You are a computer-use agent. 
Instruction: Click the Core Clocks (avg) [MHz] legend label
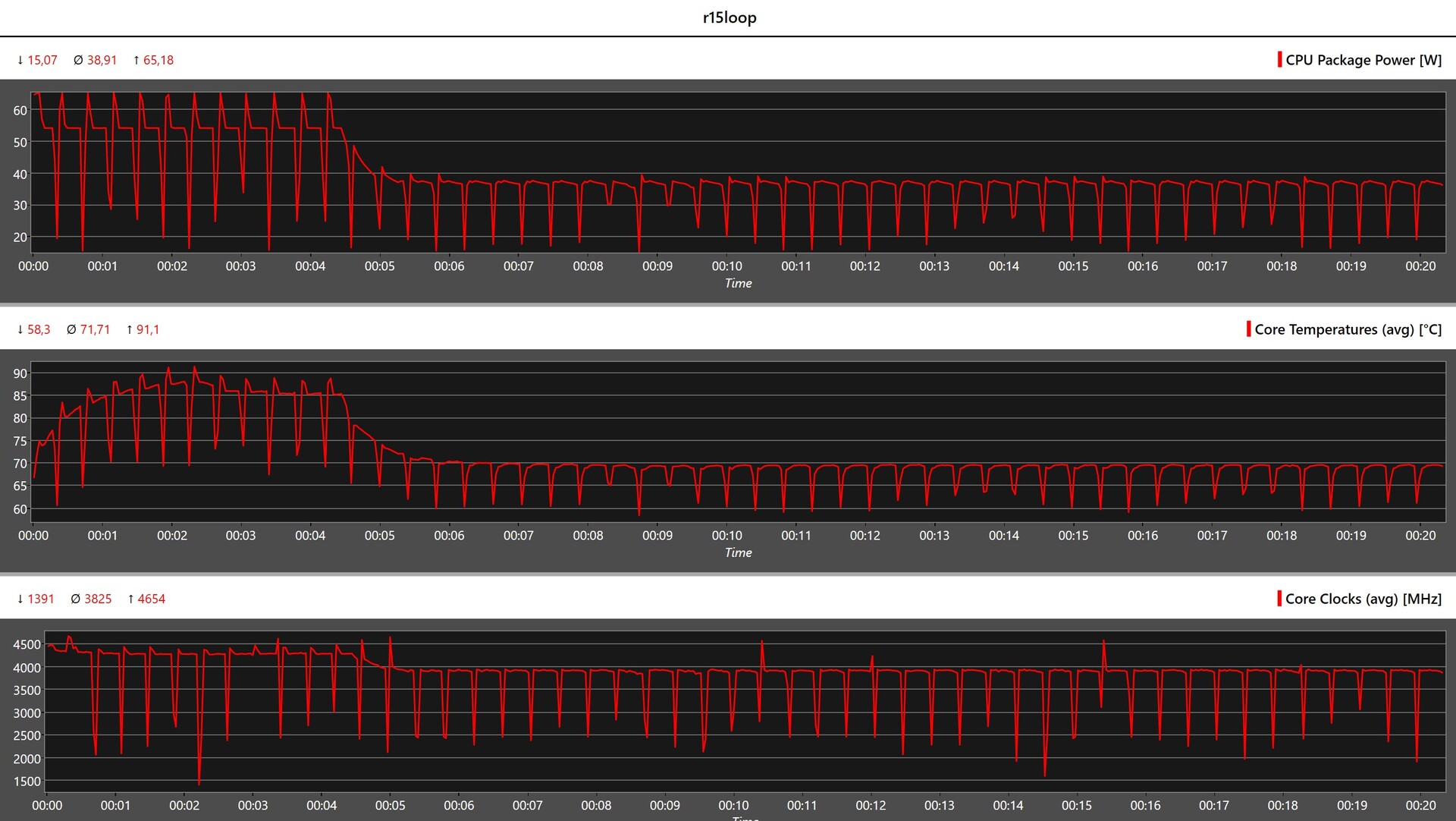click(x=1363, y=599)
